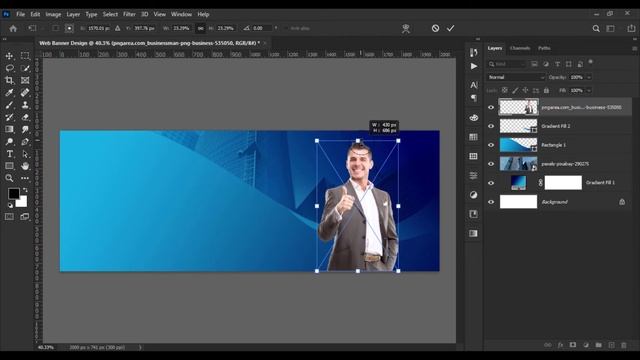This screenshot has height=360, width=640.
Task: Open the Actions panel play icon
Action: [473, 66]
